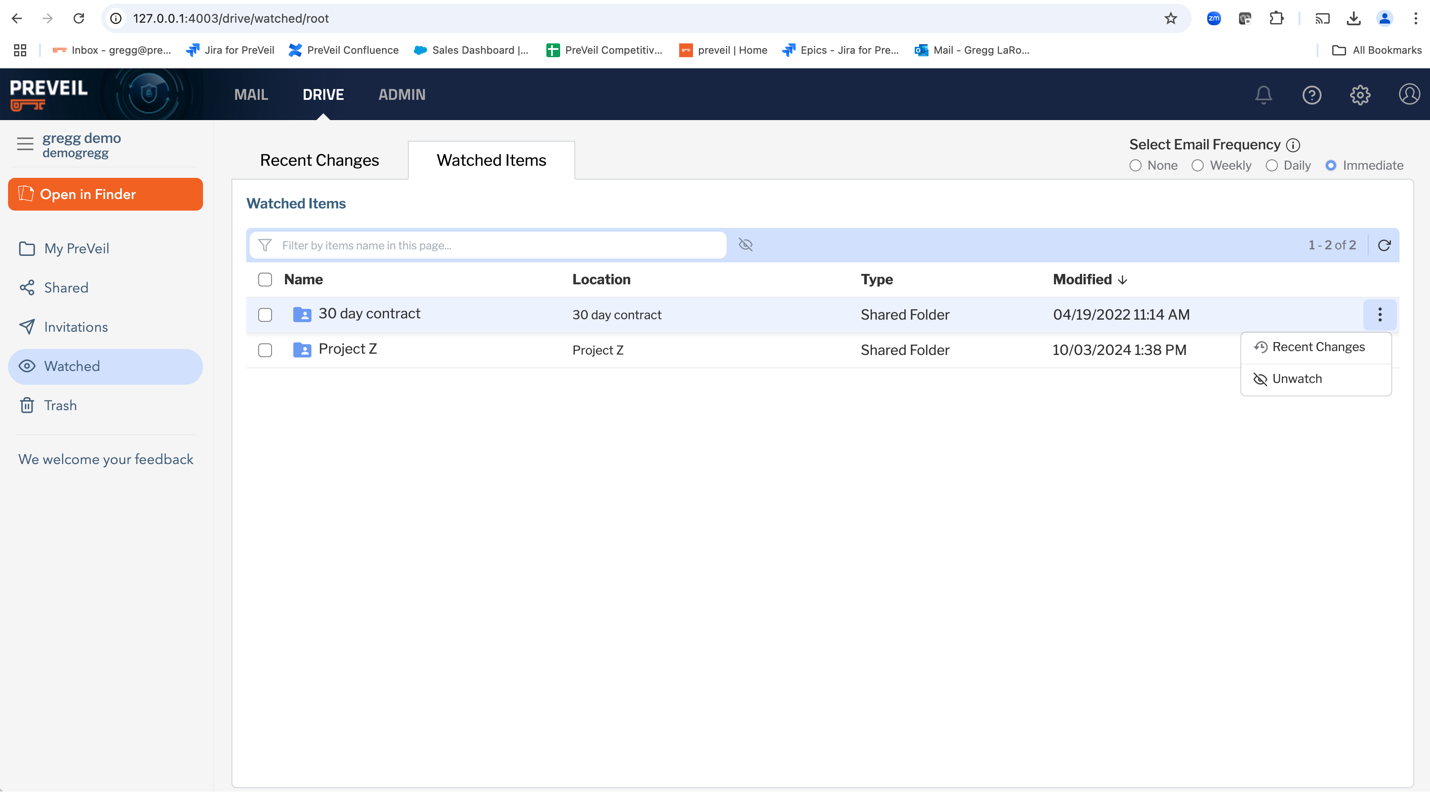Focus the filter by items name field
Image resolution: width=1430 pixels, height=794 pixels.
(488, 245)
